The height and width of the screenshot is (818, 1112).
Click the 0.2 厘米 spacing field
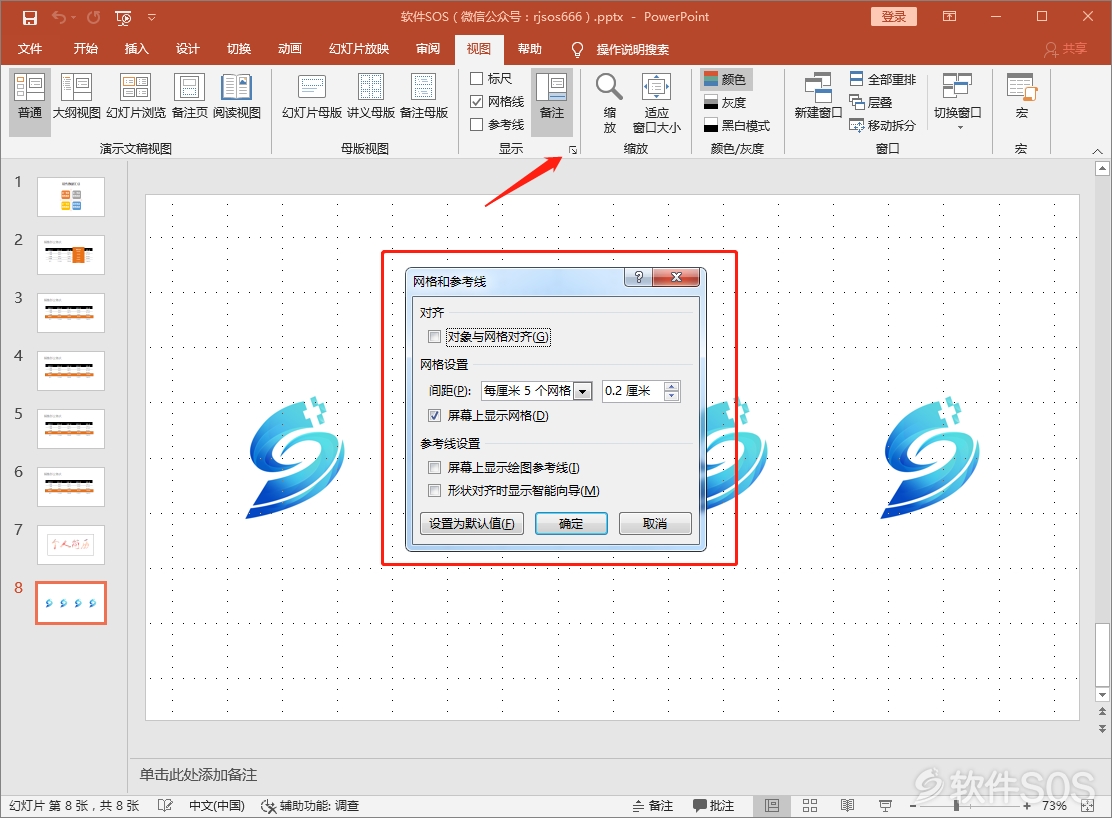click(x=633, y=390)
